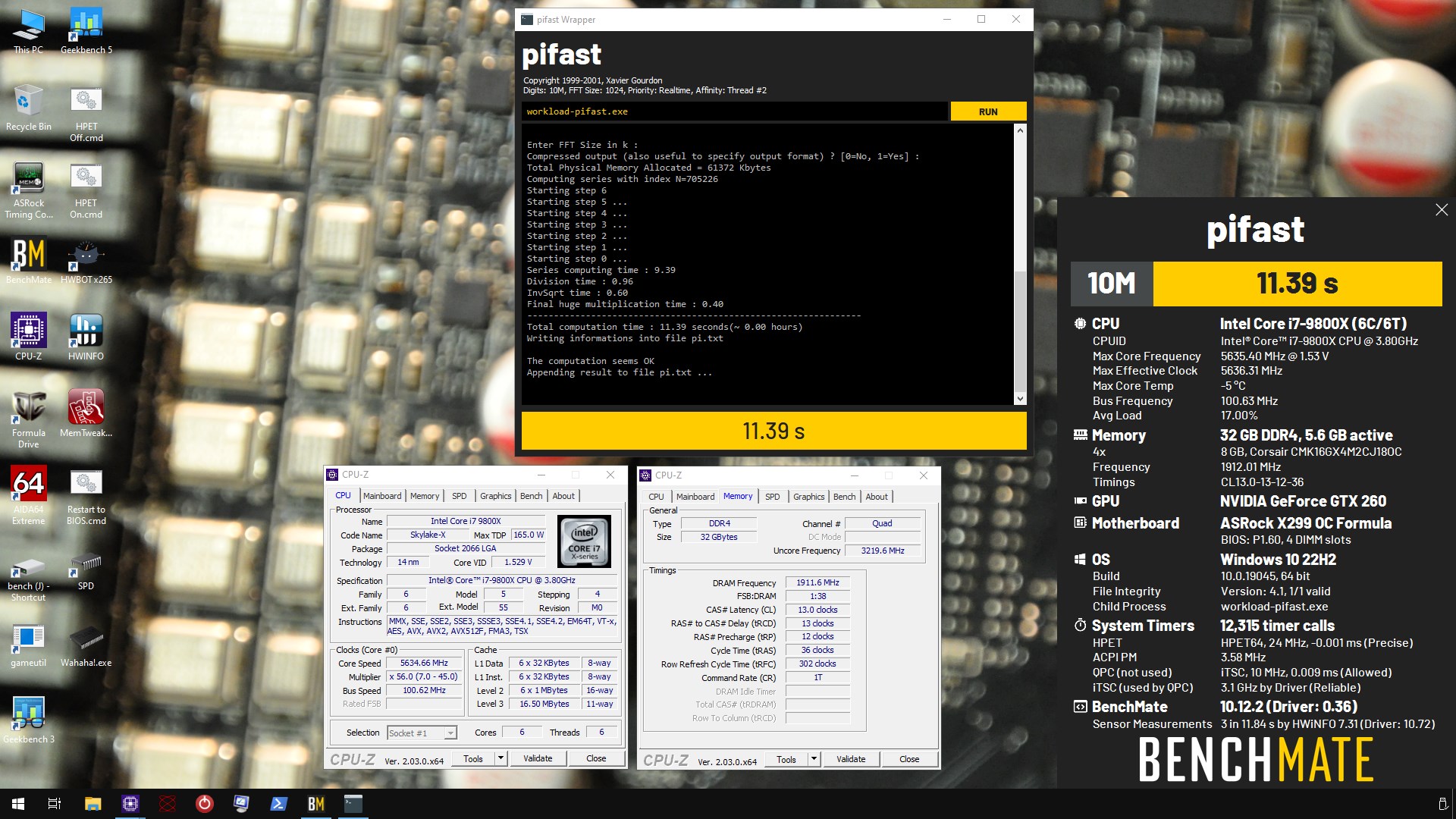Select Restart to BIOS.cmd desktop file
The height and width of the screenshot is (819, 1456).
tap(86, 496)
